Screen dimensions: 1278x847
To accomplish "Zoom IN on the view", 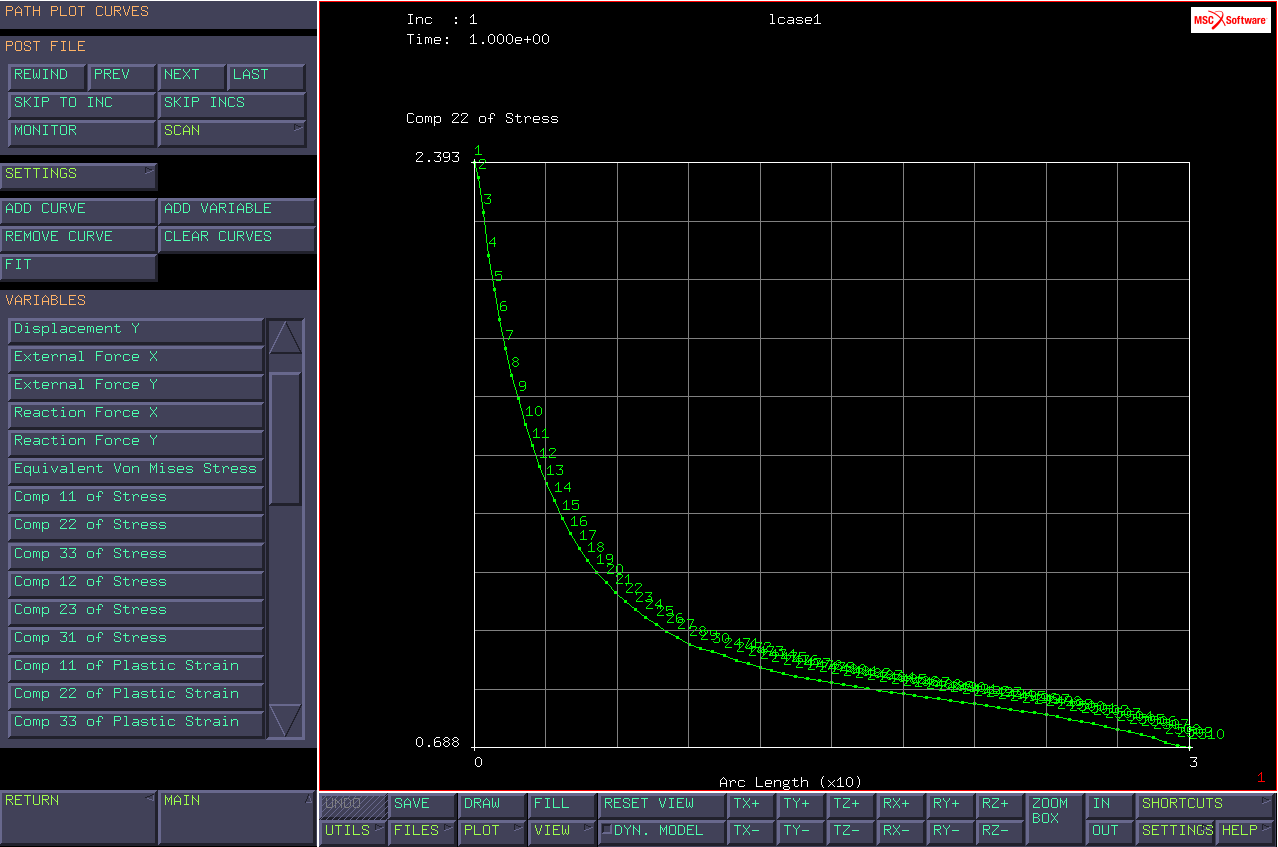I will 1110,804.
